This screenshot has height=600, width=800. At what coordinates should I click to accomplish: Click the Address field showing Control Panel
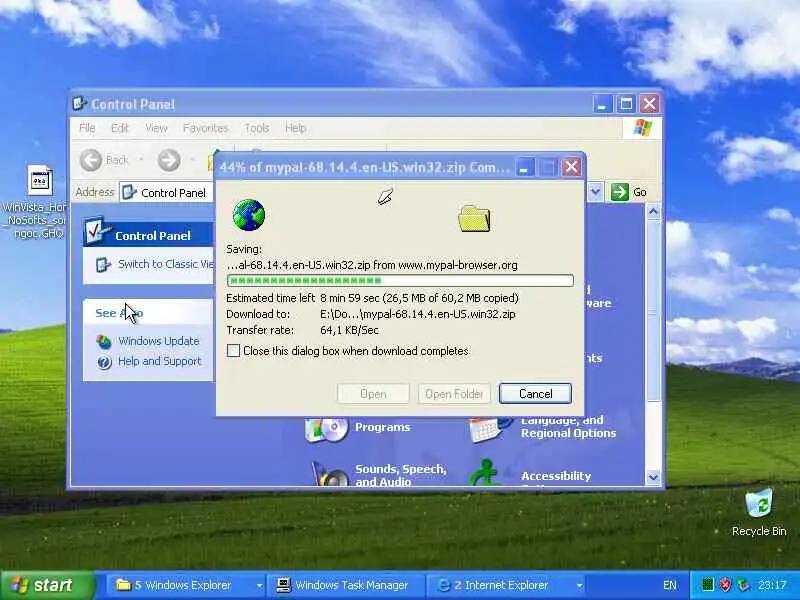coord(167,192)
